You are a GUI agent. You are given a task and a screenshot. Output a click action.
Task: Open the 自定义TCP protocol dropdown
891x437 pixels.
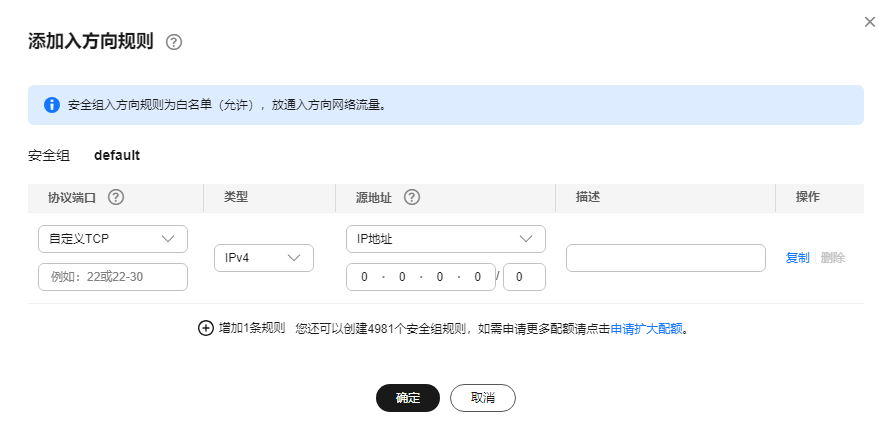113,238
